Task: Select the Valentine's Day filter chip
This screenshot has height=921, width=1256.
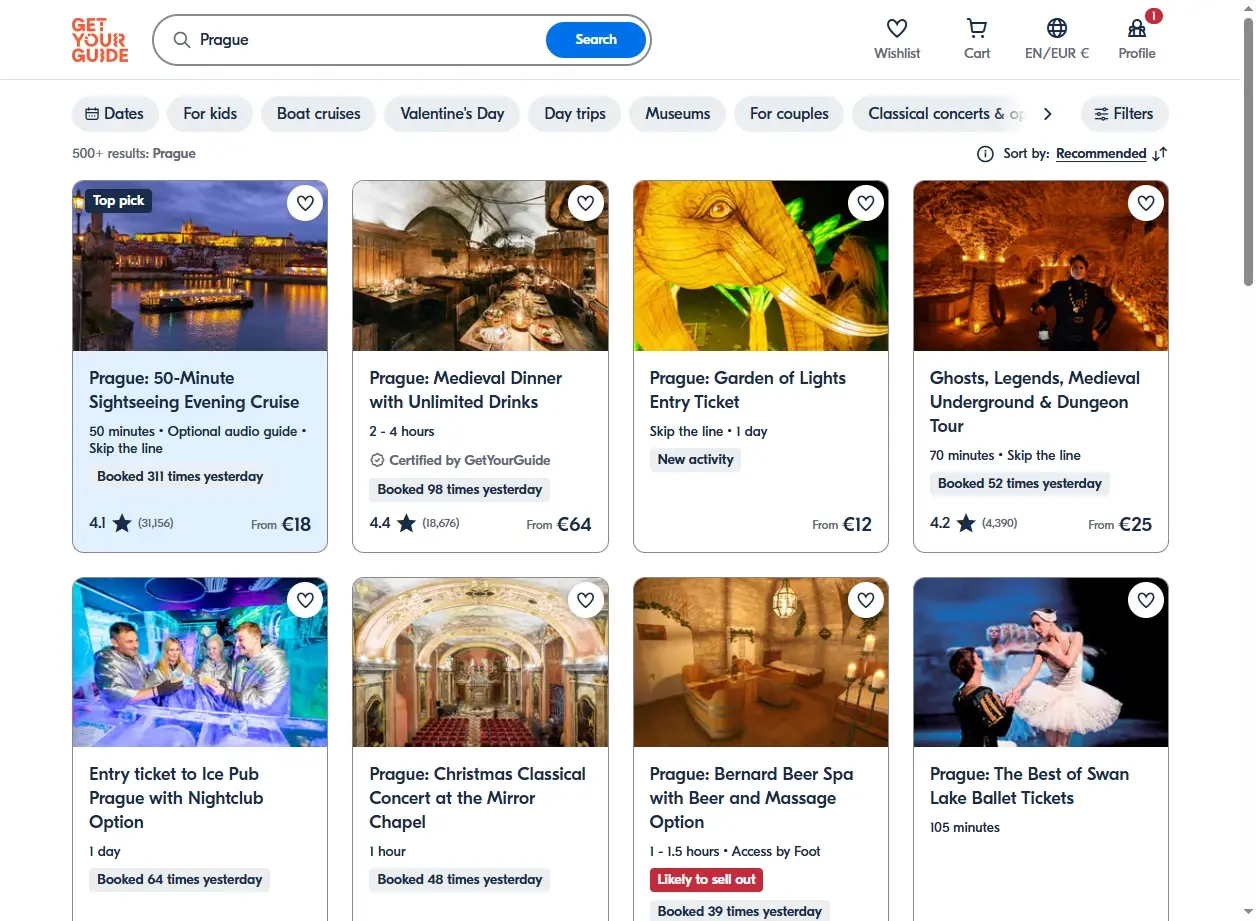Action: (452, 114)
